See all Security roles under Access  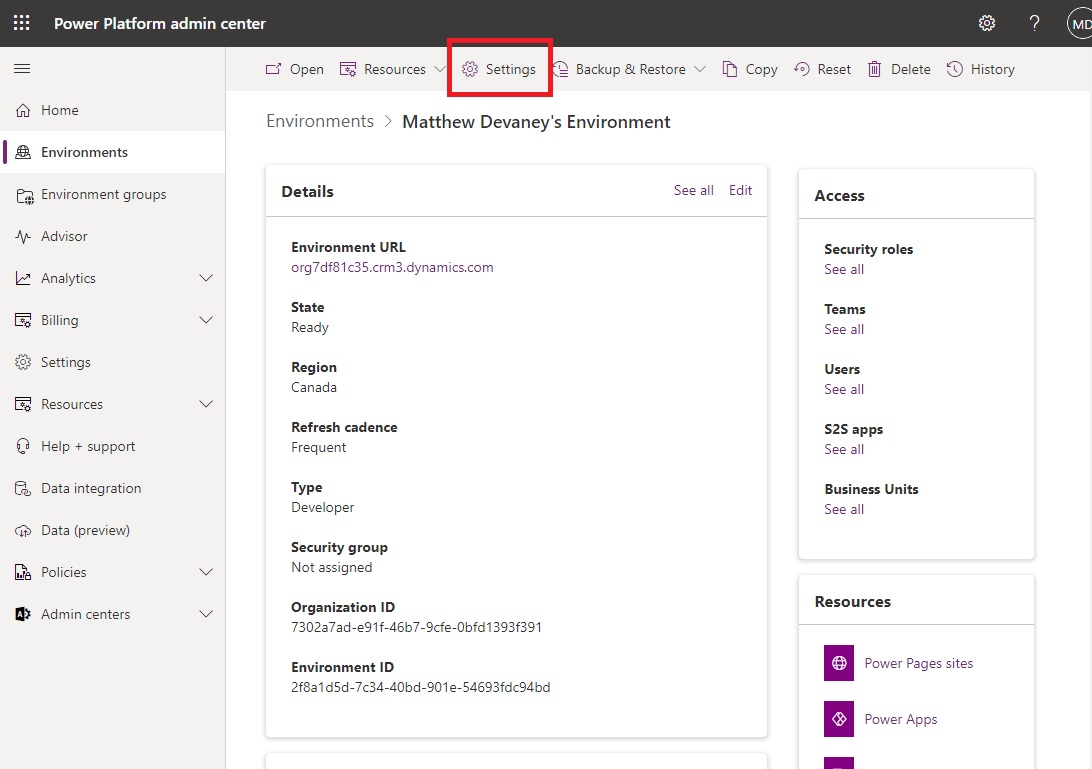tap(844, 269)
